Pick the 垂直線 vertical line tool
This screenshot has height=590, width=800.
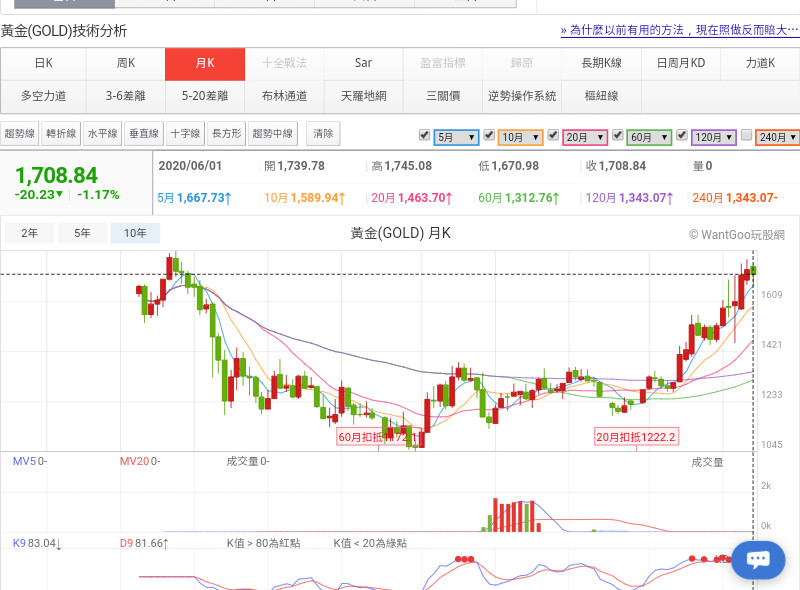(x=143, y=133)
